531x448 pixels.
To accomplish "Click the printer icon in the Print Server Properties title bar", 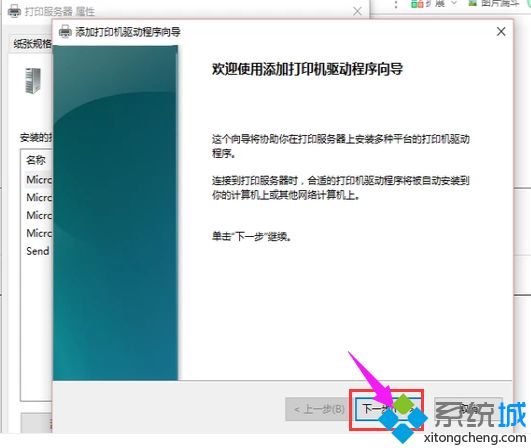I will click(x=14, y=11).
